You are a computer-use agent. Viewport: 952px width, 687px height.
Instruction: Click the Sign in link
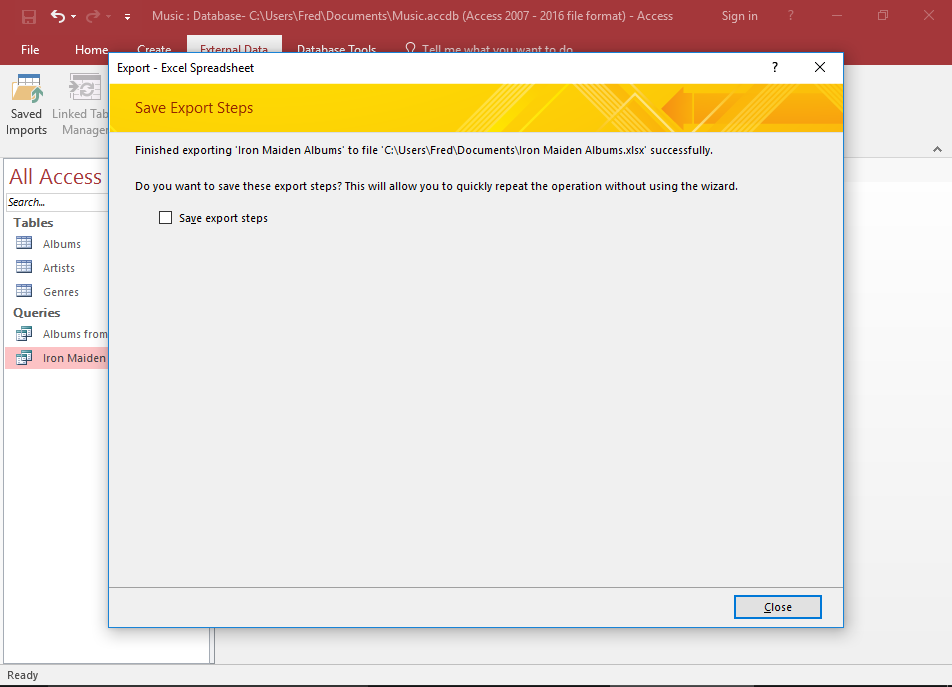pos(739,16)
